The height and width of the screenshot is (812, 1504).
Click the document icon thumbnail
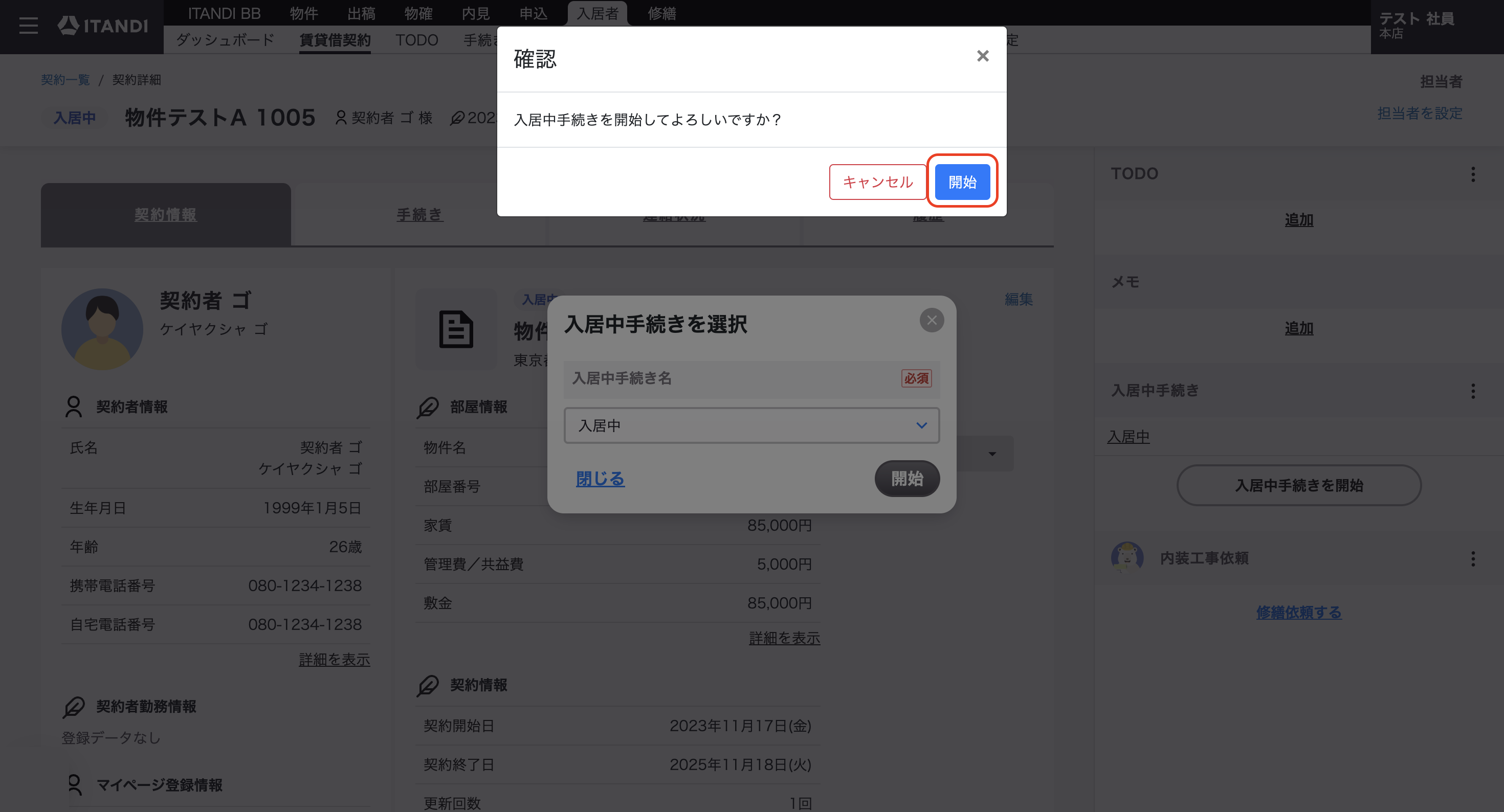tap(456, 329)
